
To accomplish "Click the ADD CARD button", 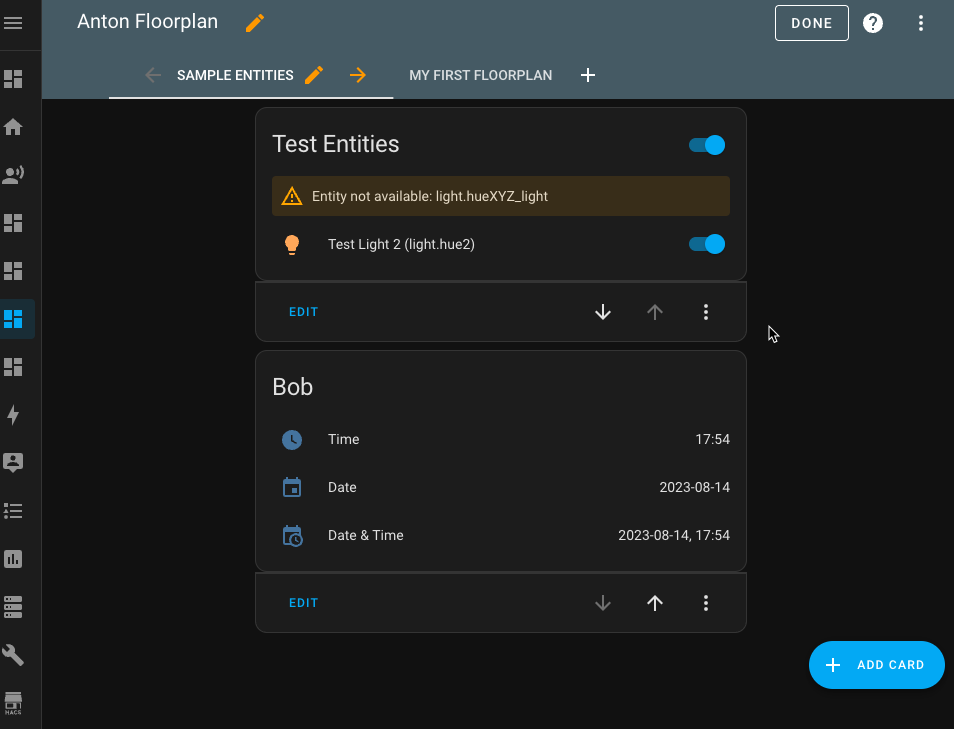I will tap(876, 664).
